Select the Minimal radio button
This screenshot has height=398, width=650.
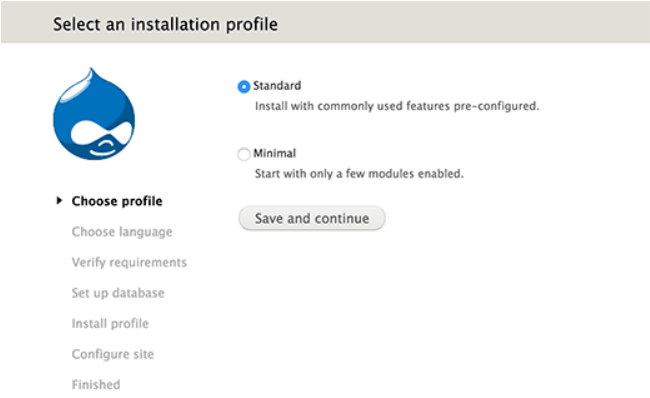coord(244,154)
